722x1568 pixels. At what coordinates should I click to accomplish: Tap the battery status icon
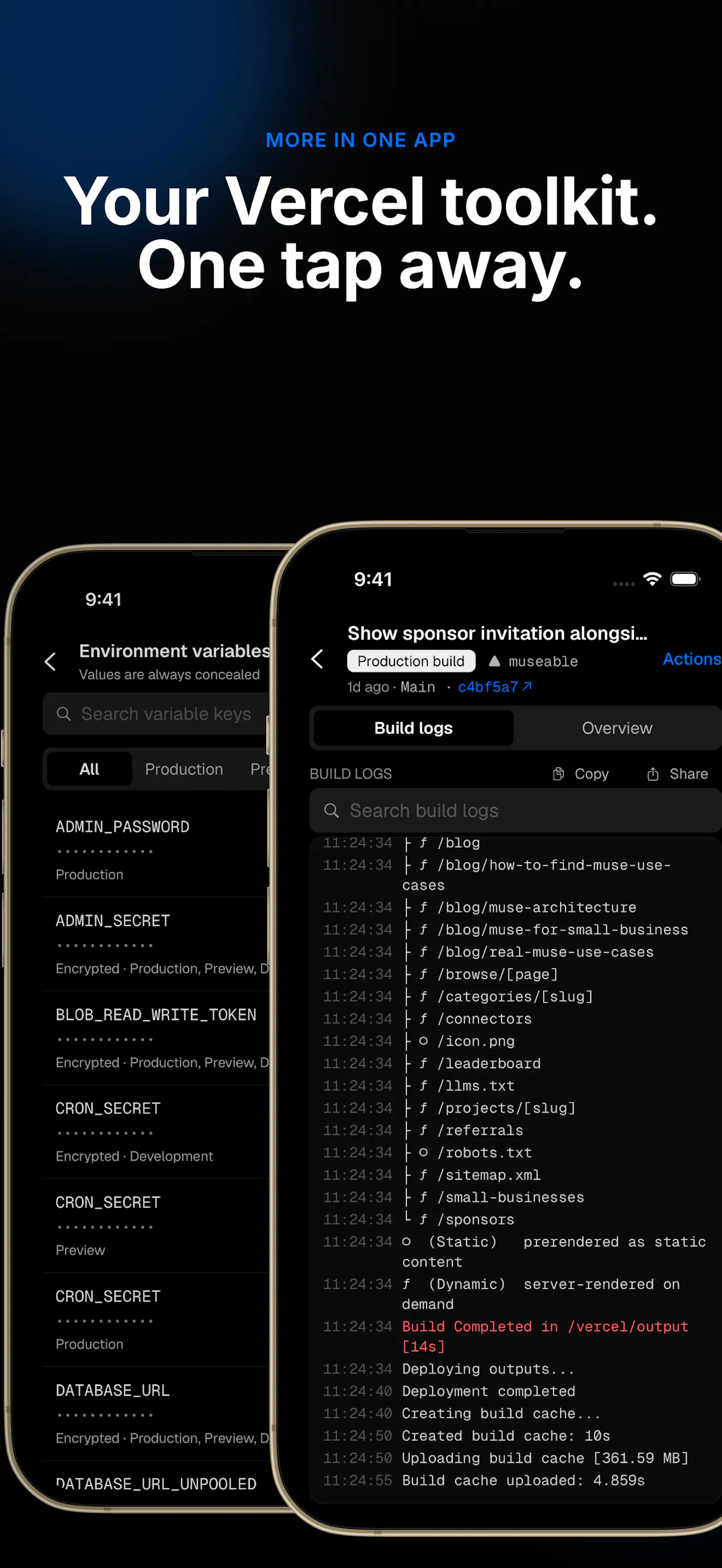tap(685, 579)
